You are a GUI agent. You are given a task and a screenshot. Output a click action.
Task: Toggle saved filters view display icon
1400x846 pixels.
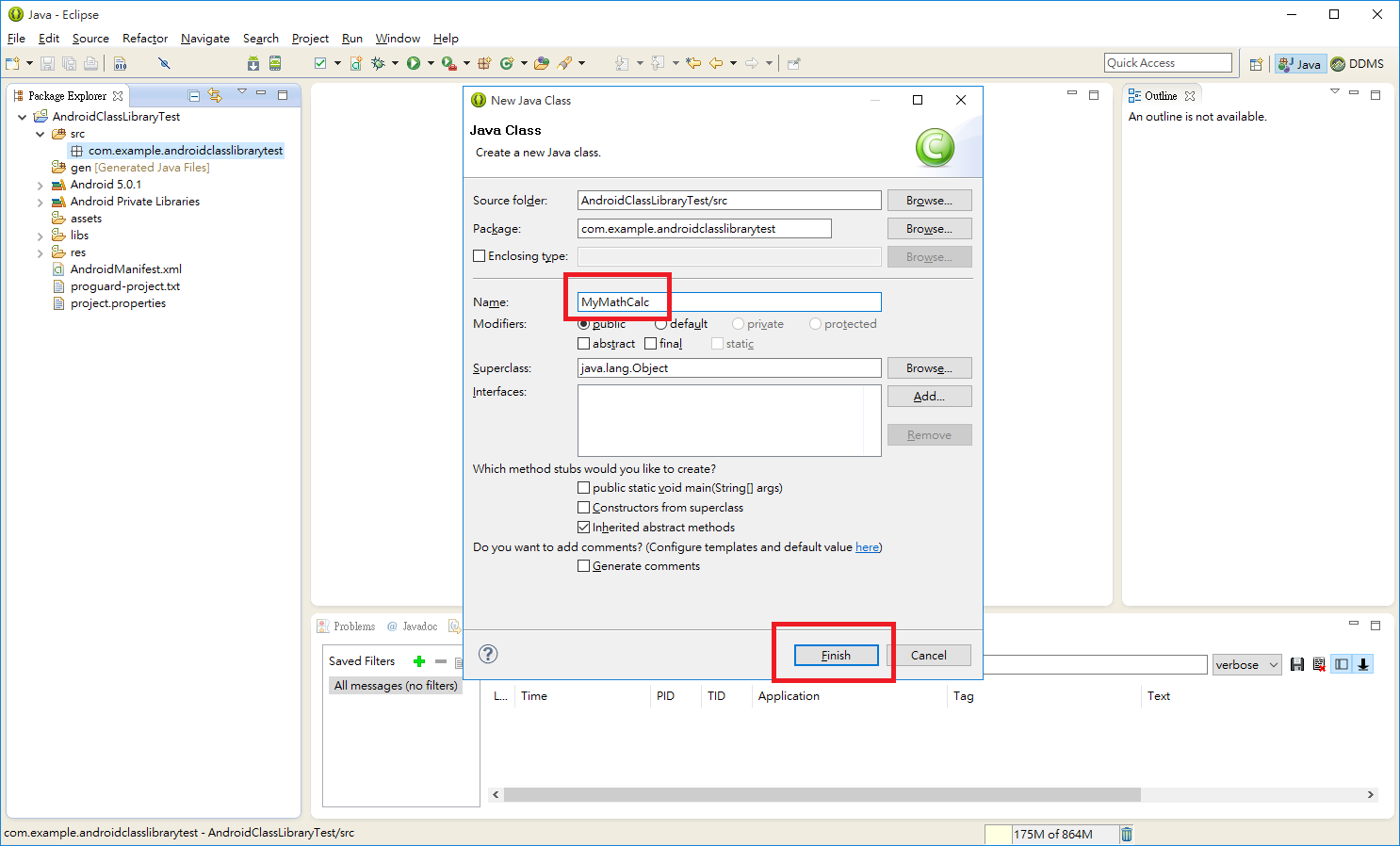1342,664
